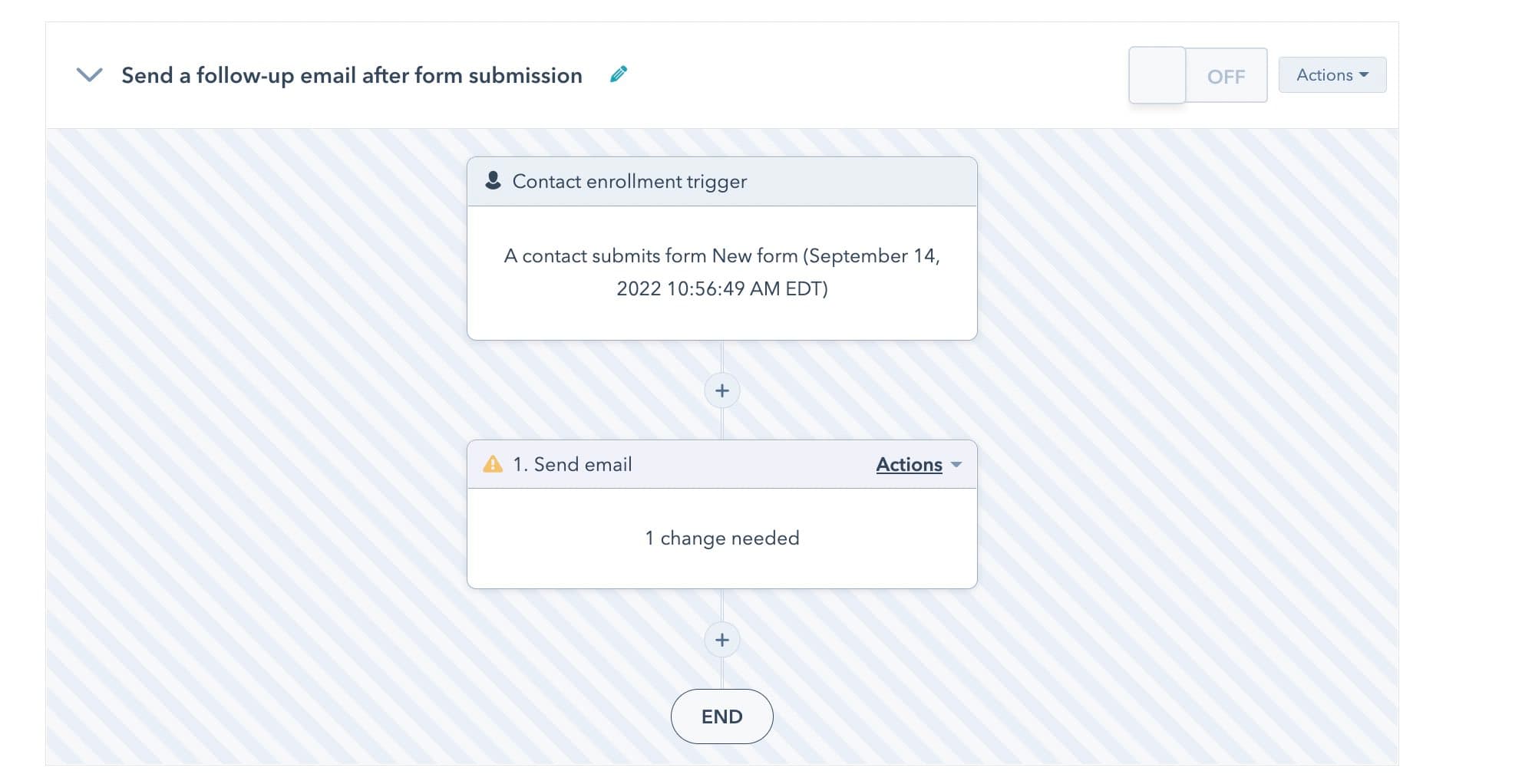The width and height of the screenshot is (1522, 784).
Task: Open the Contact enrollment trigger header
Action: click(722, 182)
